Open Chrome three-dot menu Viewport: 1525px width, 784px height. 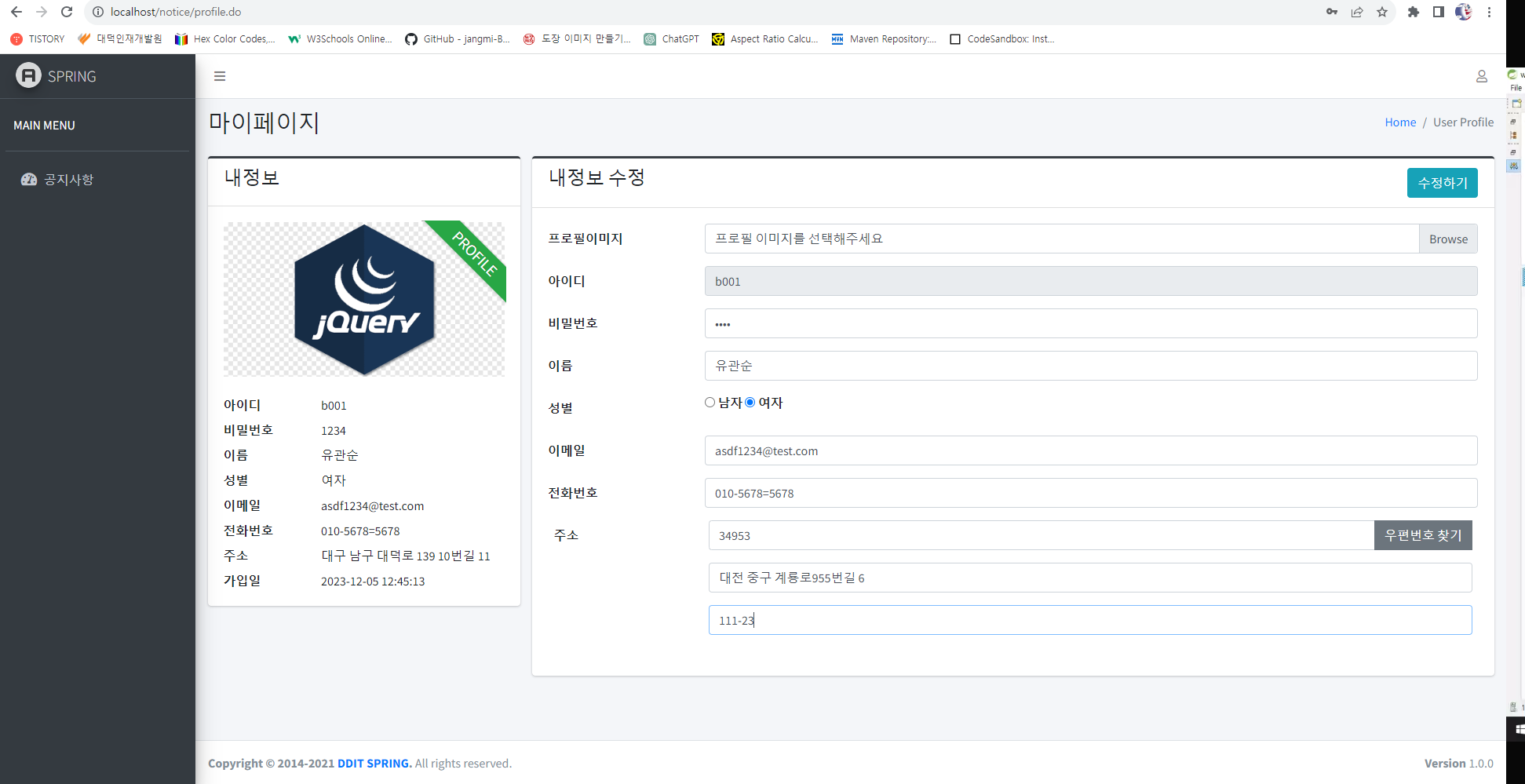click(x=1489, y=12)
